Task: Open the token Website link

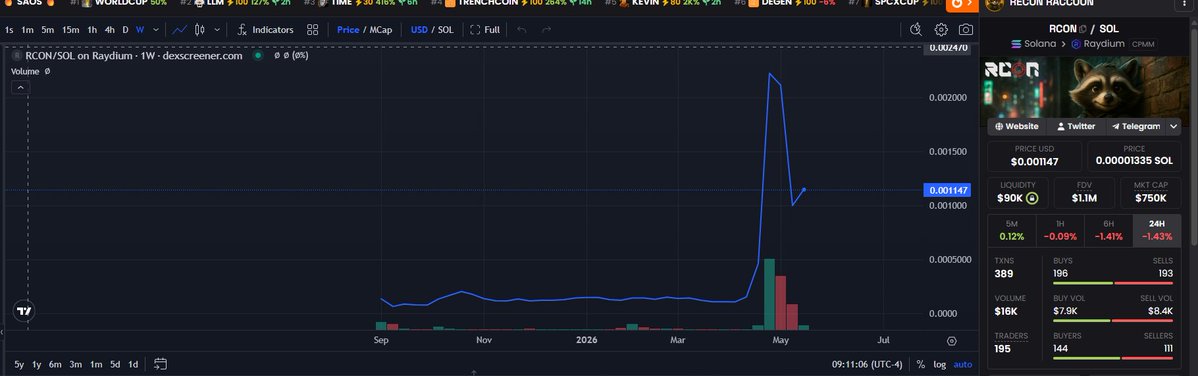Action: (1017, 126)
